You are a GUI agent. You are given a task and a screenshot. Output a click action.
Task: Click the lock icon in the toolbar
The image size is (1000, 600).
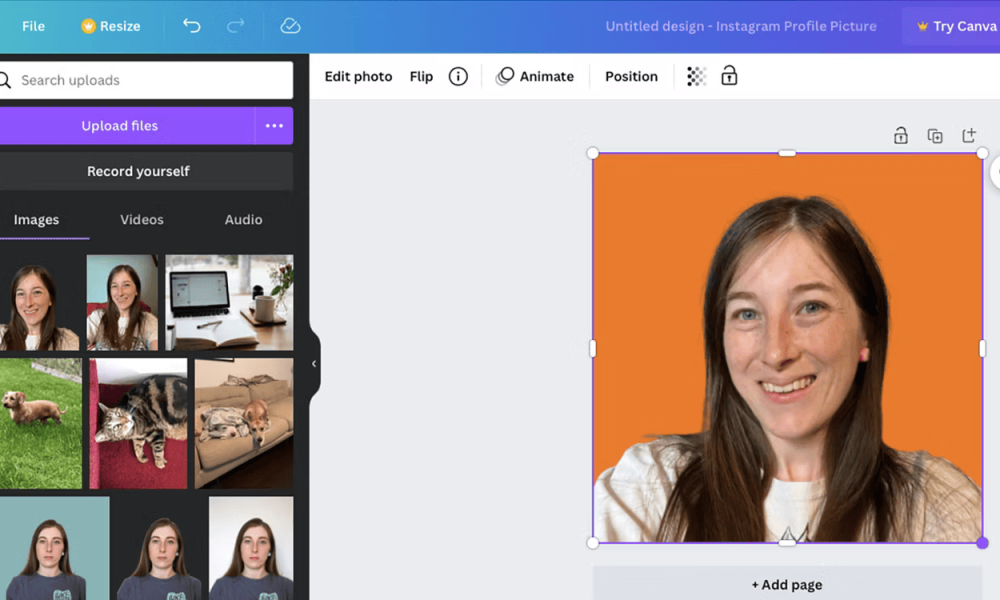[729, 76]
